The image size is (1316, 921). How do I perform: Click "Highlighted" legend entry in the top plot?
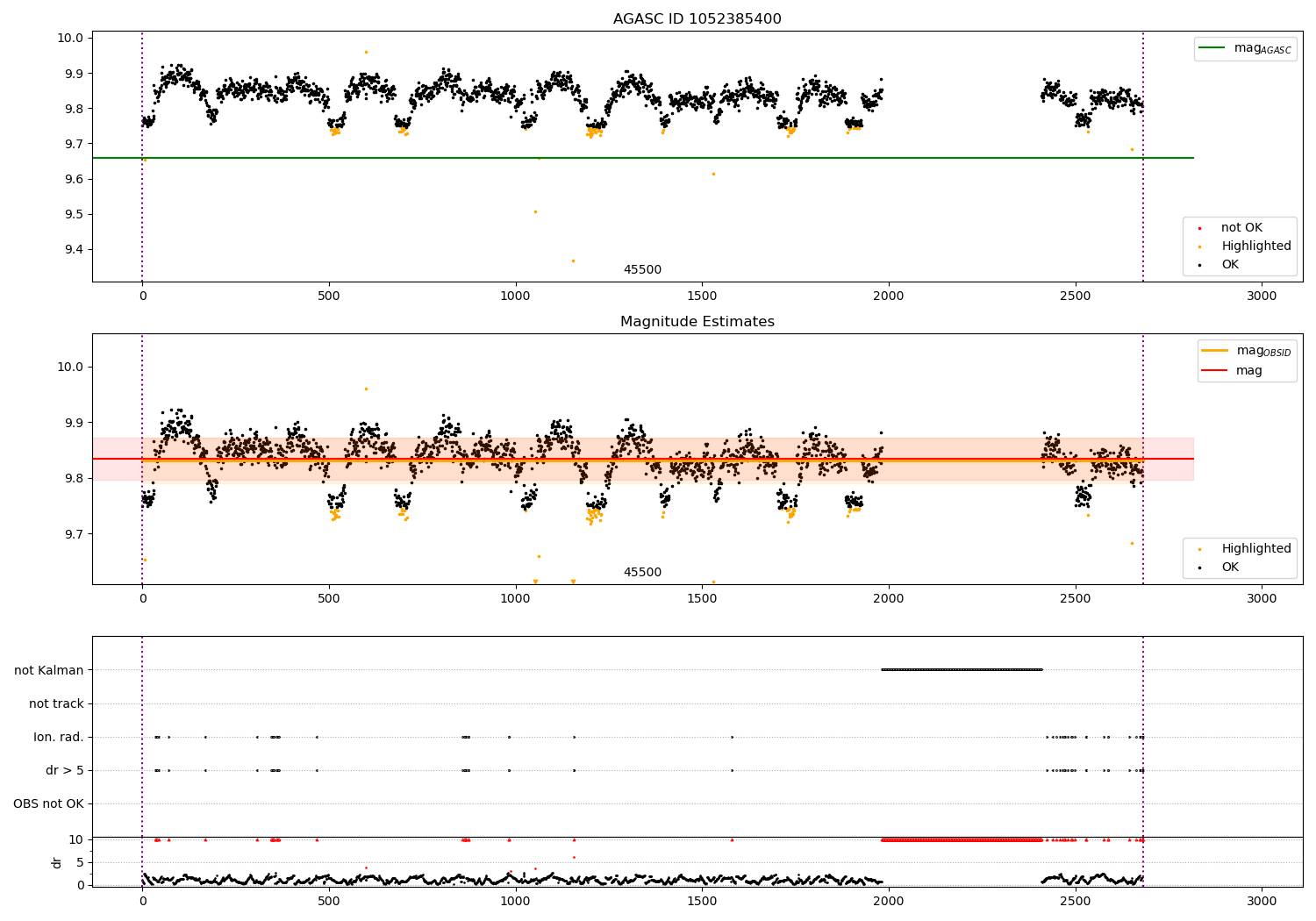[x=1256, y=246]
